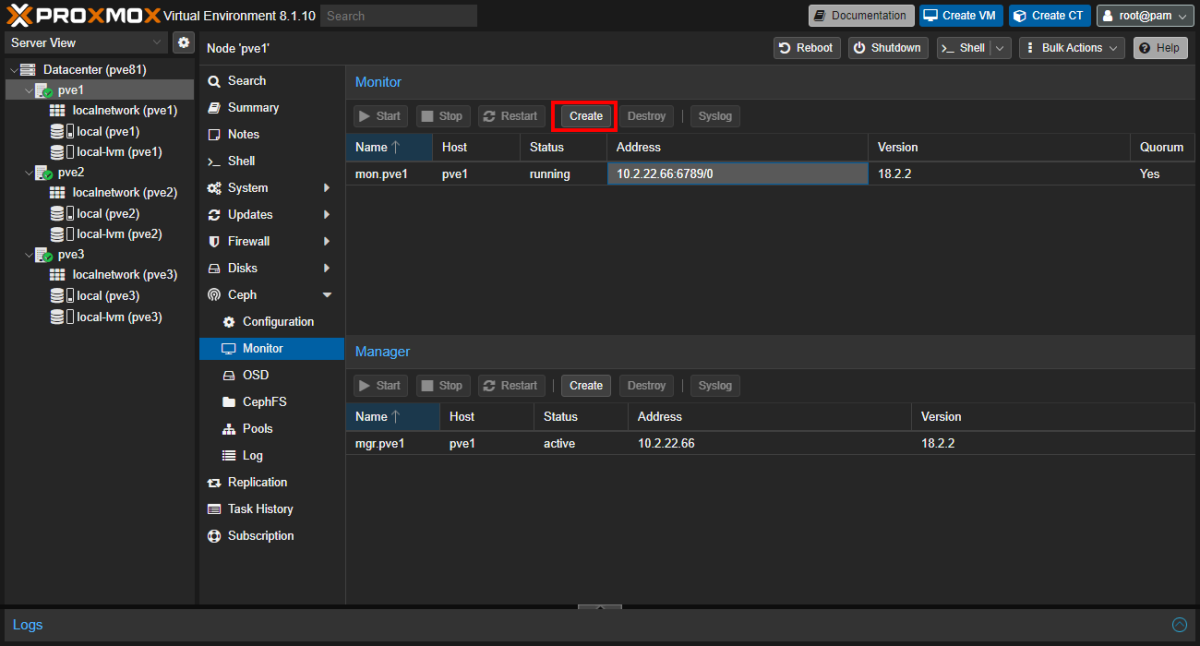Click the Shutdown button
Screen dimensions: 1200x646
click(x=888, y=48)
